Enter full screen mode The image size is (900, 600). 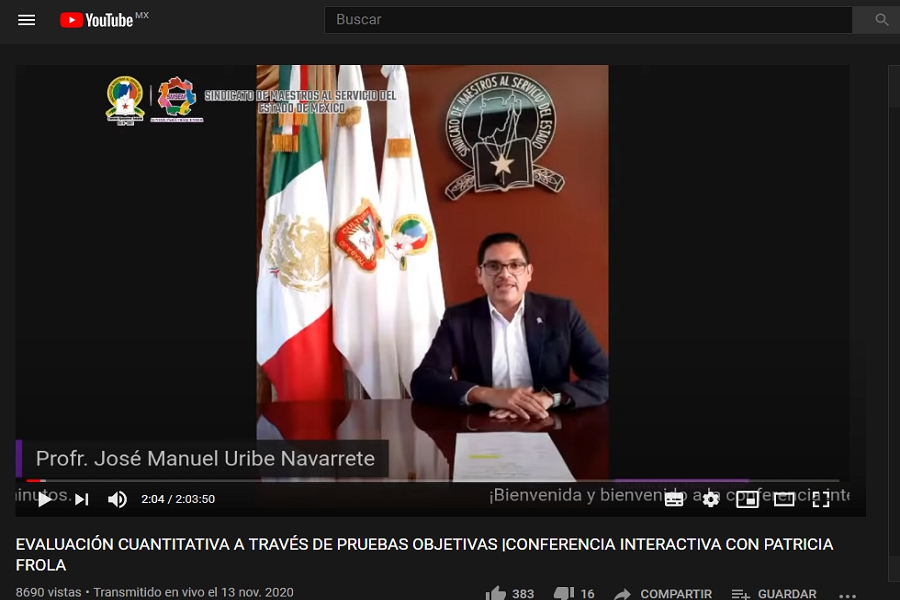pyautogui.click(x=821, y=499)
